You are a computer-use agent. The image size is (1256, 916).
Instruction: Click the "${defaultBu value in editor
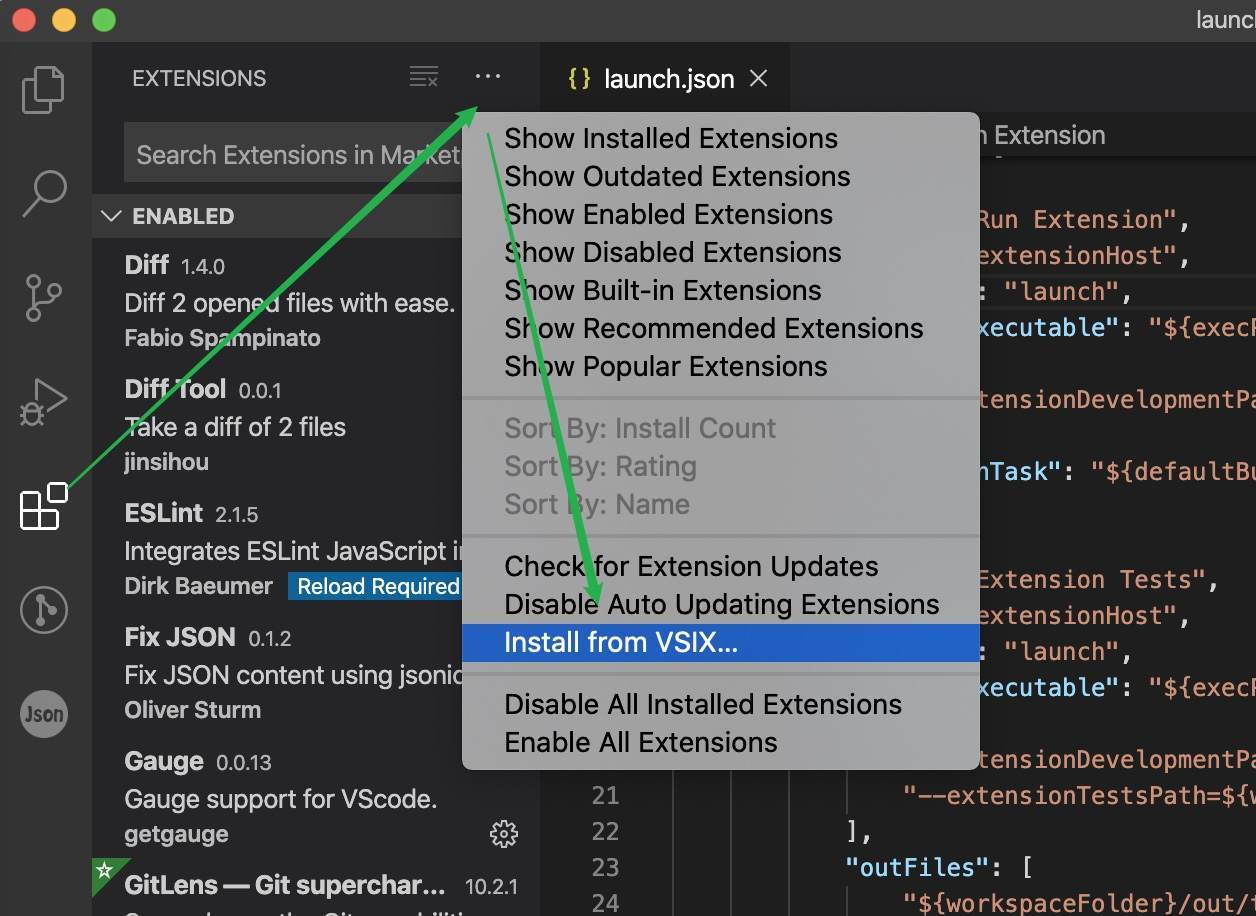point(1173,471)
